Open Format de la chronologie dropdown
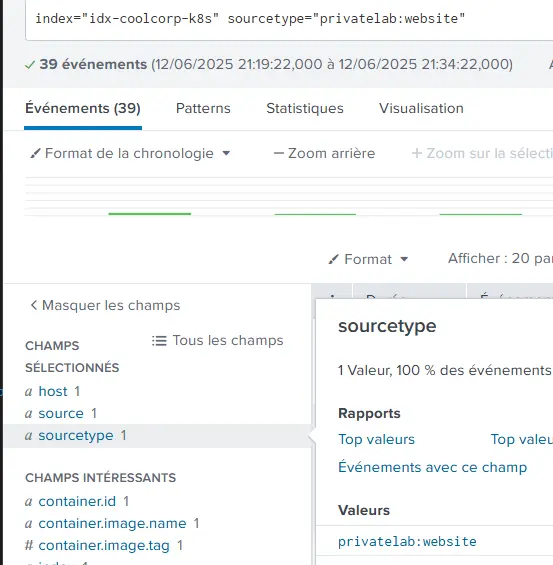 pos(130,154)
